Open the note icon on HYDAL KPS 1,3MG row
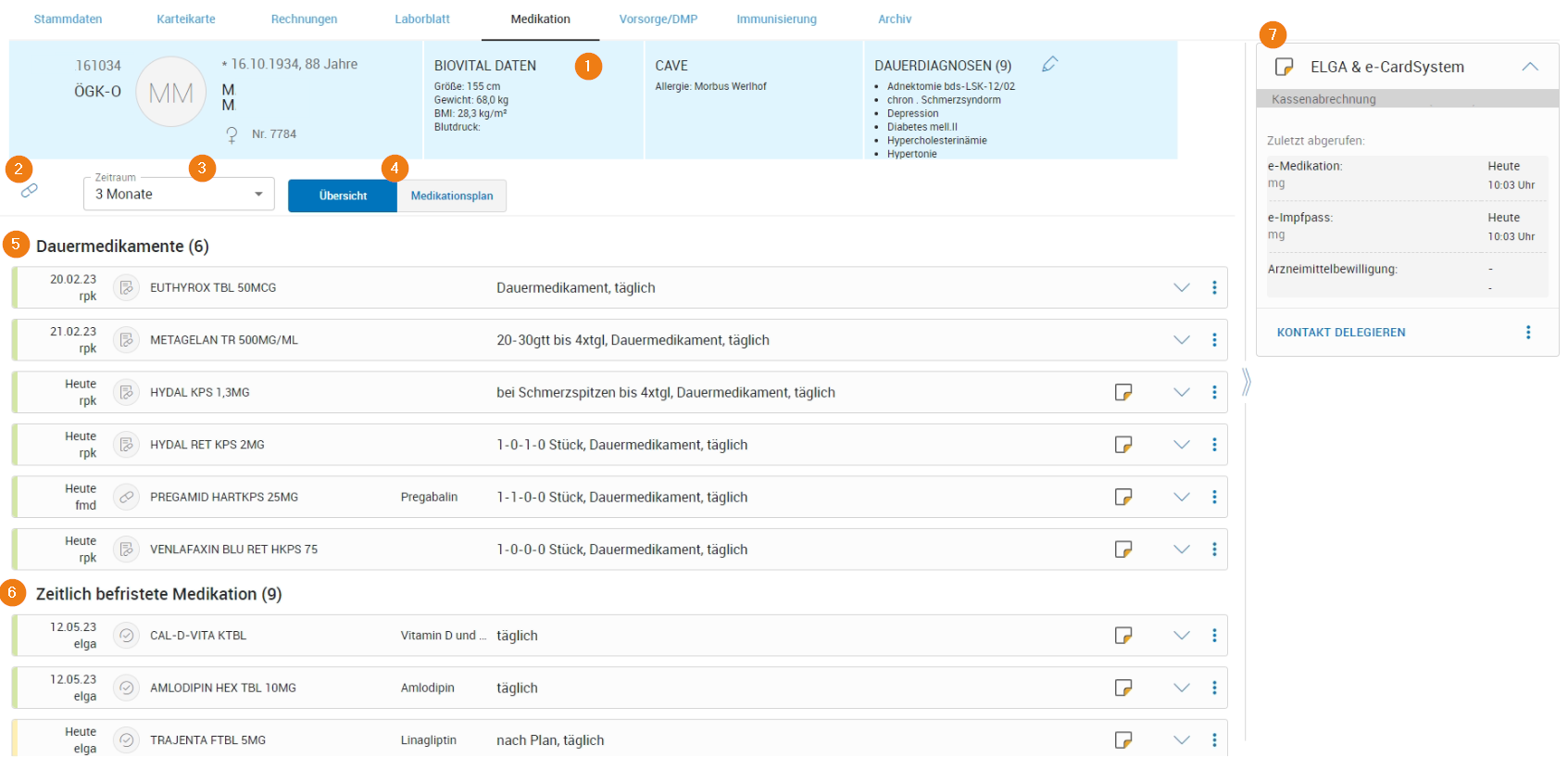Screen dimensions: 1568x758 (1123, 392)
